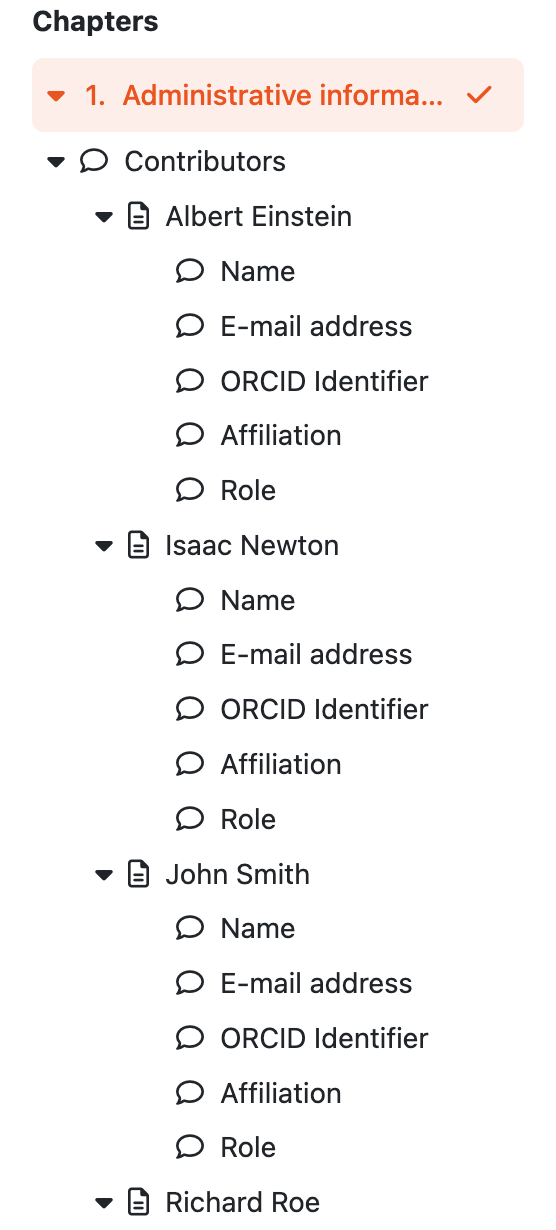Image resolution: width=556 pixels, height=1230 pixels.
Task: Open Isaac Newton's Name question
Action: click(x=258, y=600)
